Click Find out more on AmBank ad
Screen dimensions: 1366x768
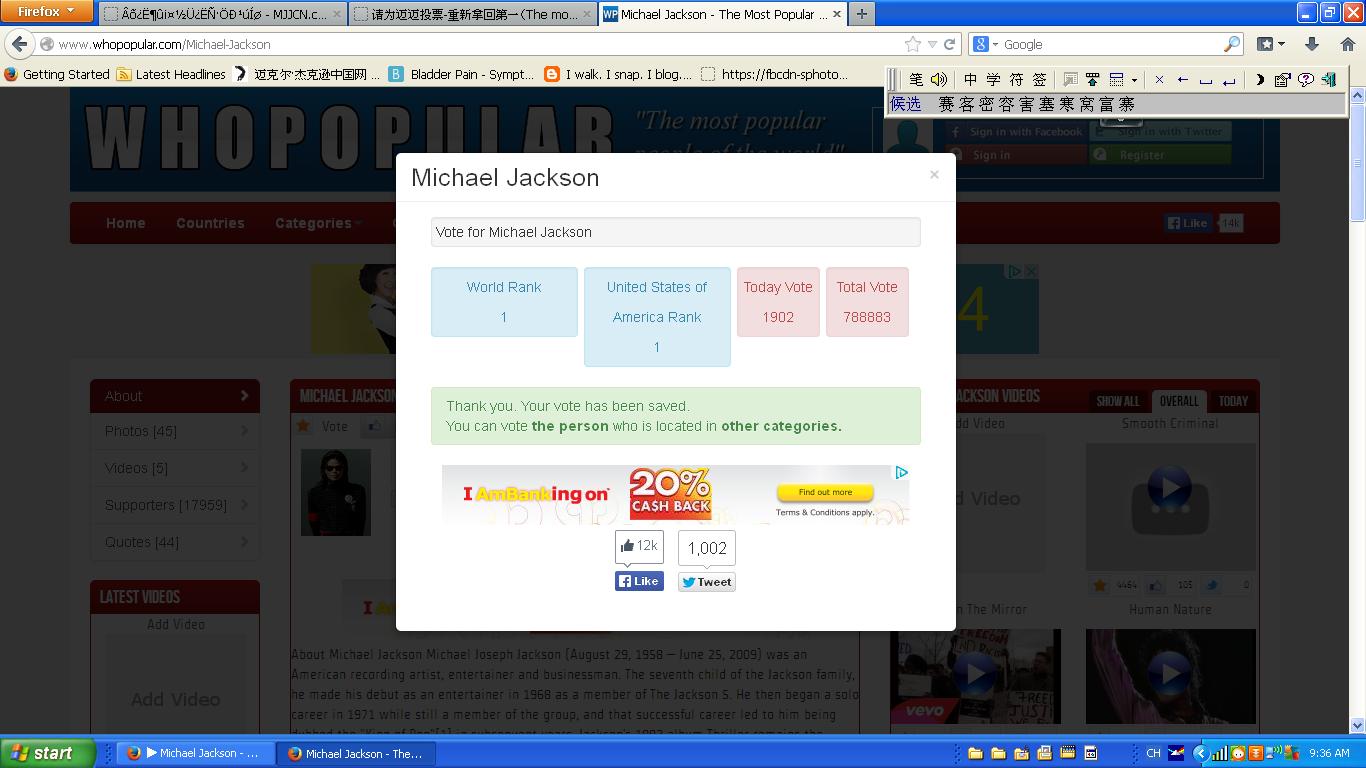click(825, 492)
